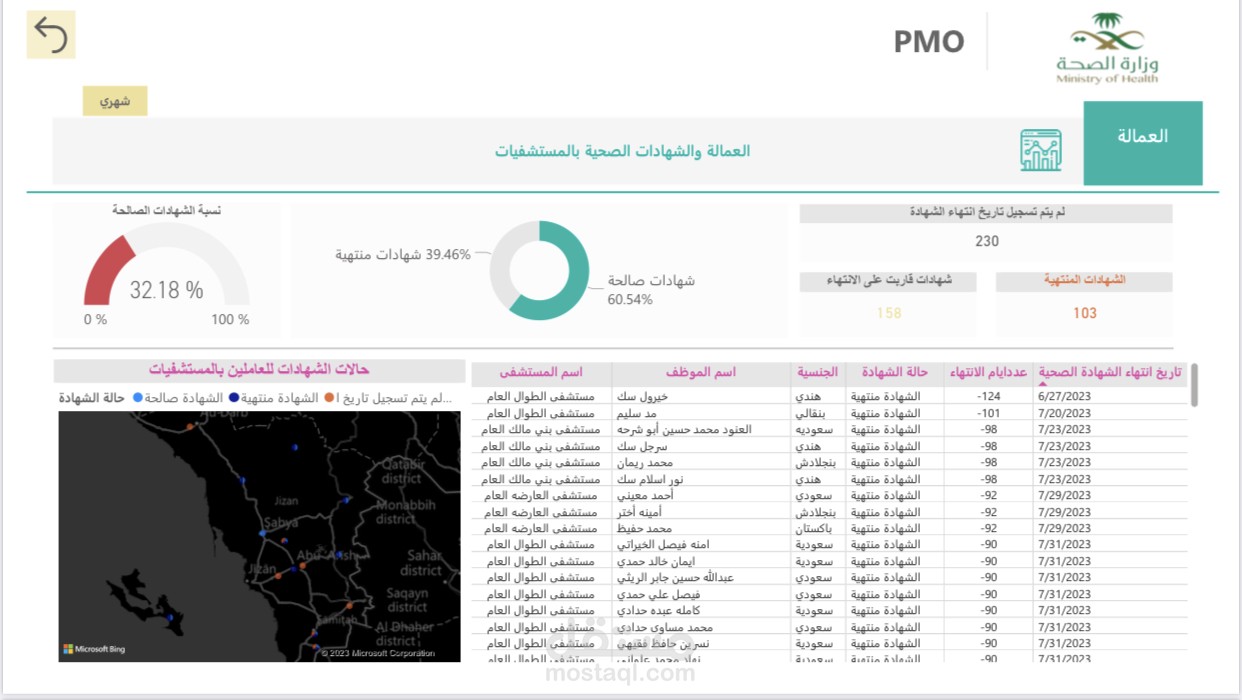Sort by الجنسية column header
This screenshot has width=1242, height=700.
coord(818,372)
